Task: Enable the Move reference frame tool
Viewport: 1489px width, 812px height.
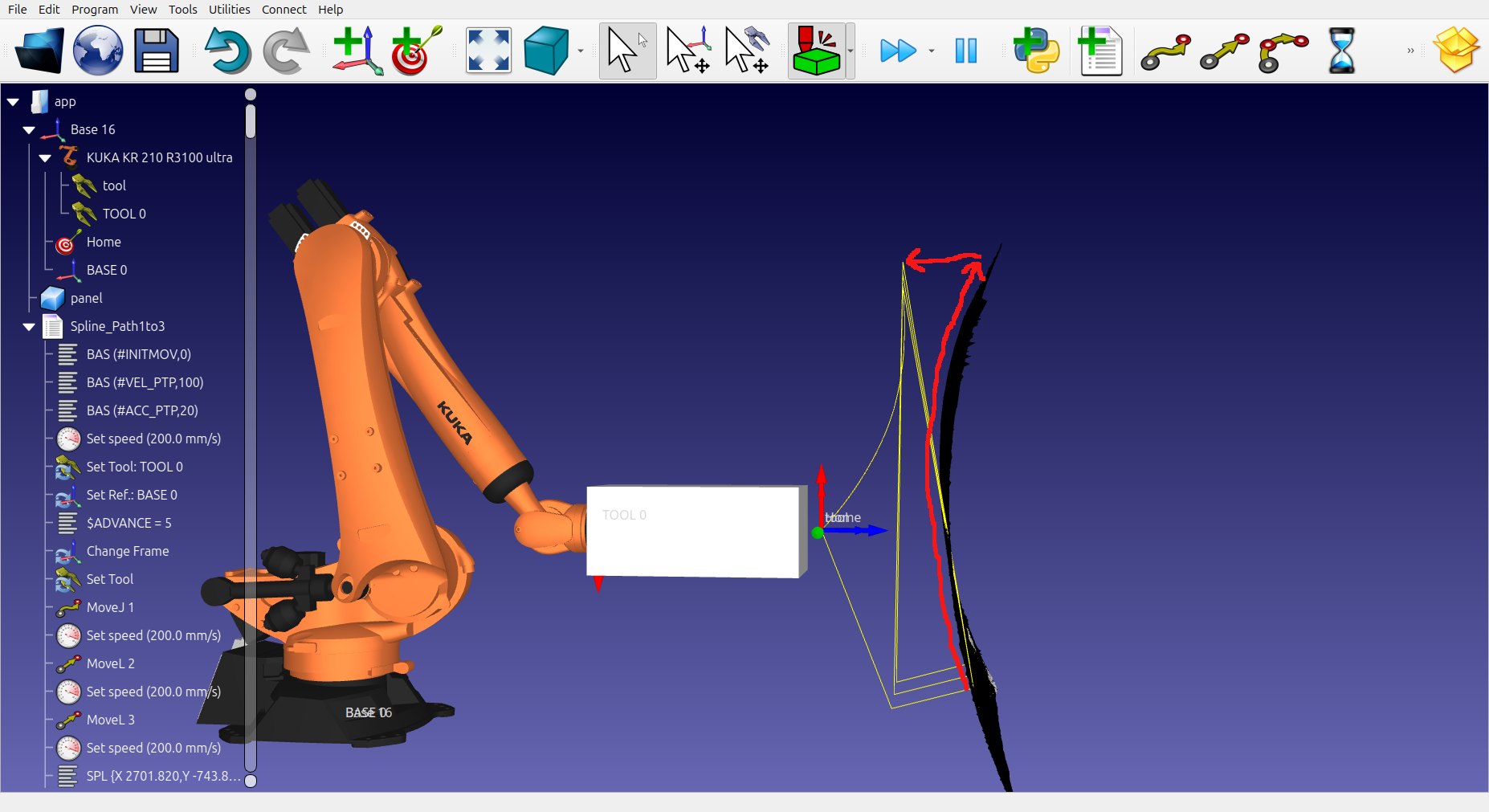Action: 688,51
